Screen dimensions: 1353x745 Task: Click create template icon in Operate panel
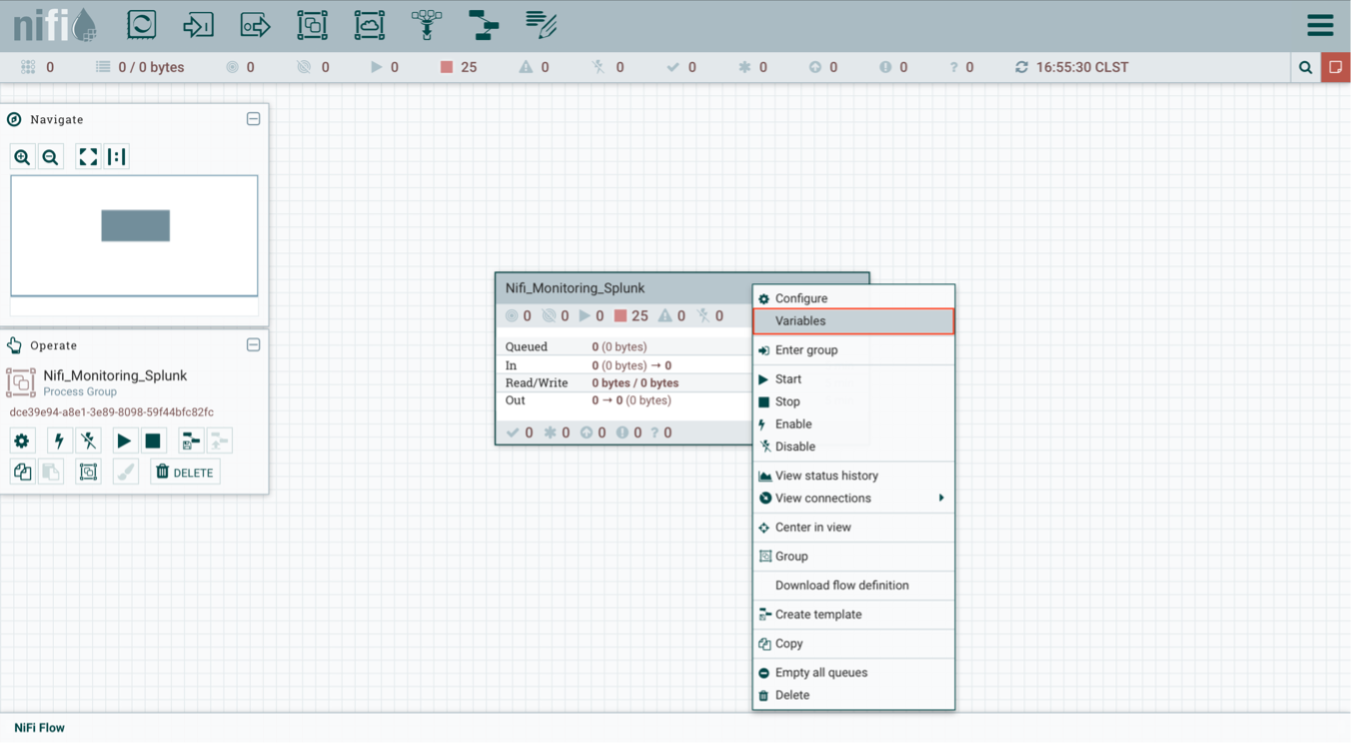point(190,441)
